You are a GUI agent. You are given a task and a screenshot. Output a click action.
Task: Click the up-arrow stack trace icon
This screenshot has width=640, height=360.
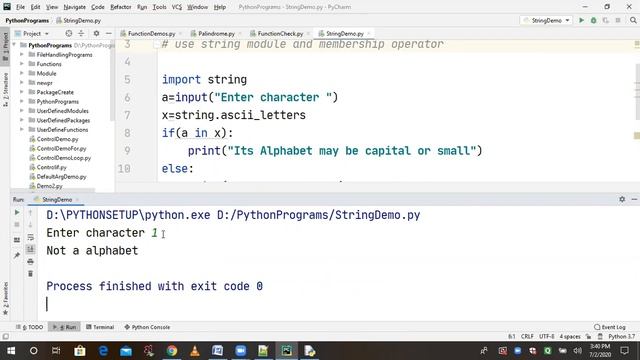click(30, 212)
